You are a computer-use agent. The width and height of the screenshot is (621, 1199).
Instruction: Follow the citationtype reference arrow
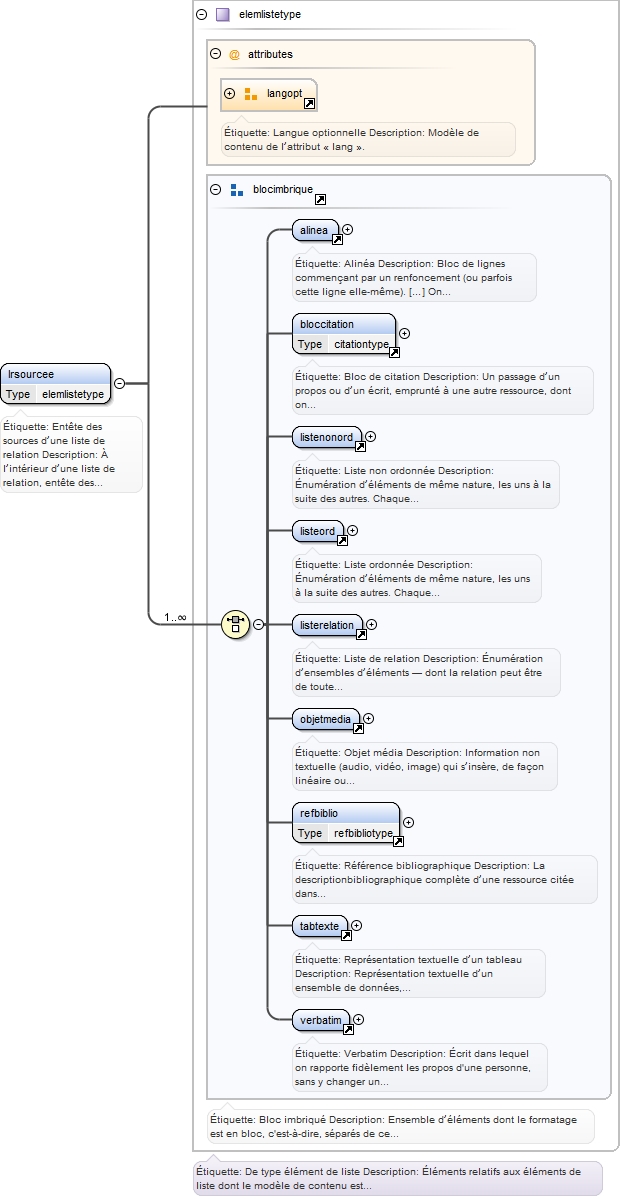click(394, 353)
